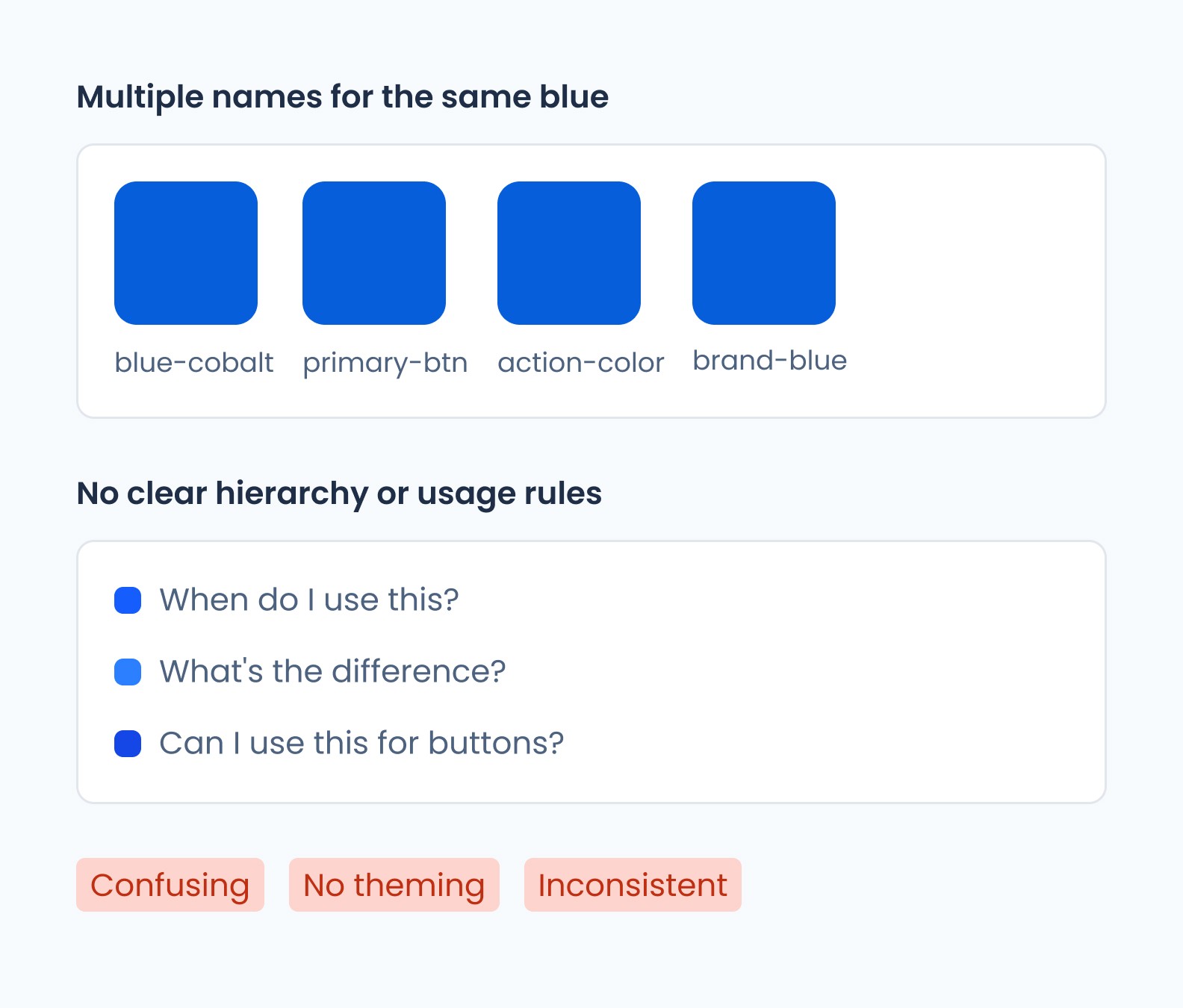
Task: Click the blue-cobalt color swatch
Action: (186, 253)
